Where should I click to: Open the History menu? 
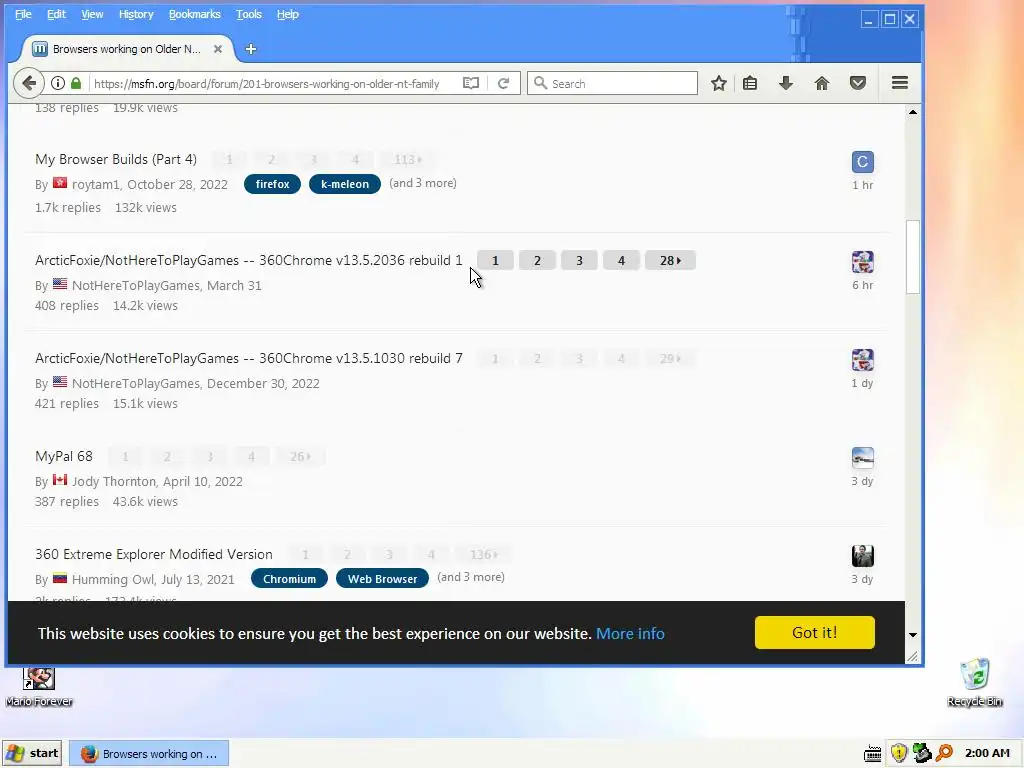(x=136, y=14)
